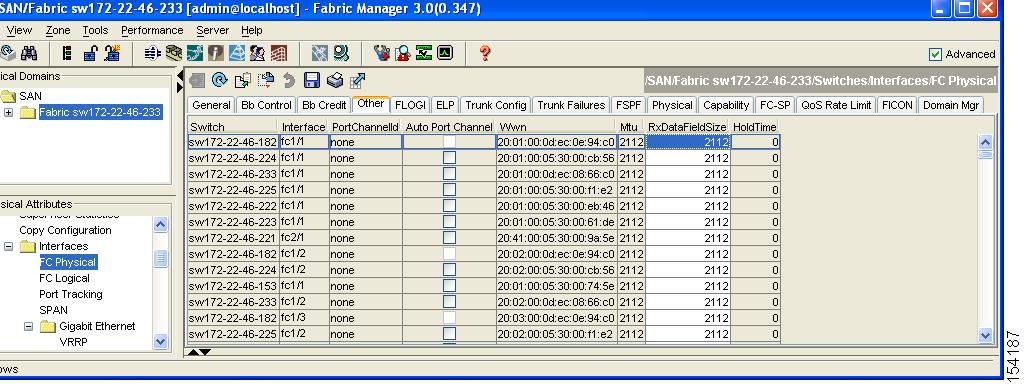1024x384 pixels.
Task: Collapse the Gigabit Ethernet folder
Action: coord(29,327)
